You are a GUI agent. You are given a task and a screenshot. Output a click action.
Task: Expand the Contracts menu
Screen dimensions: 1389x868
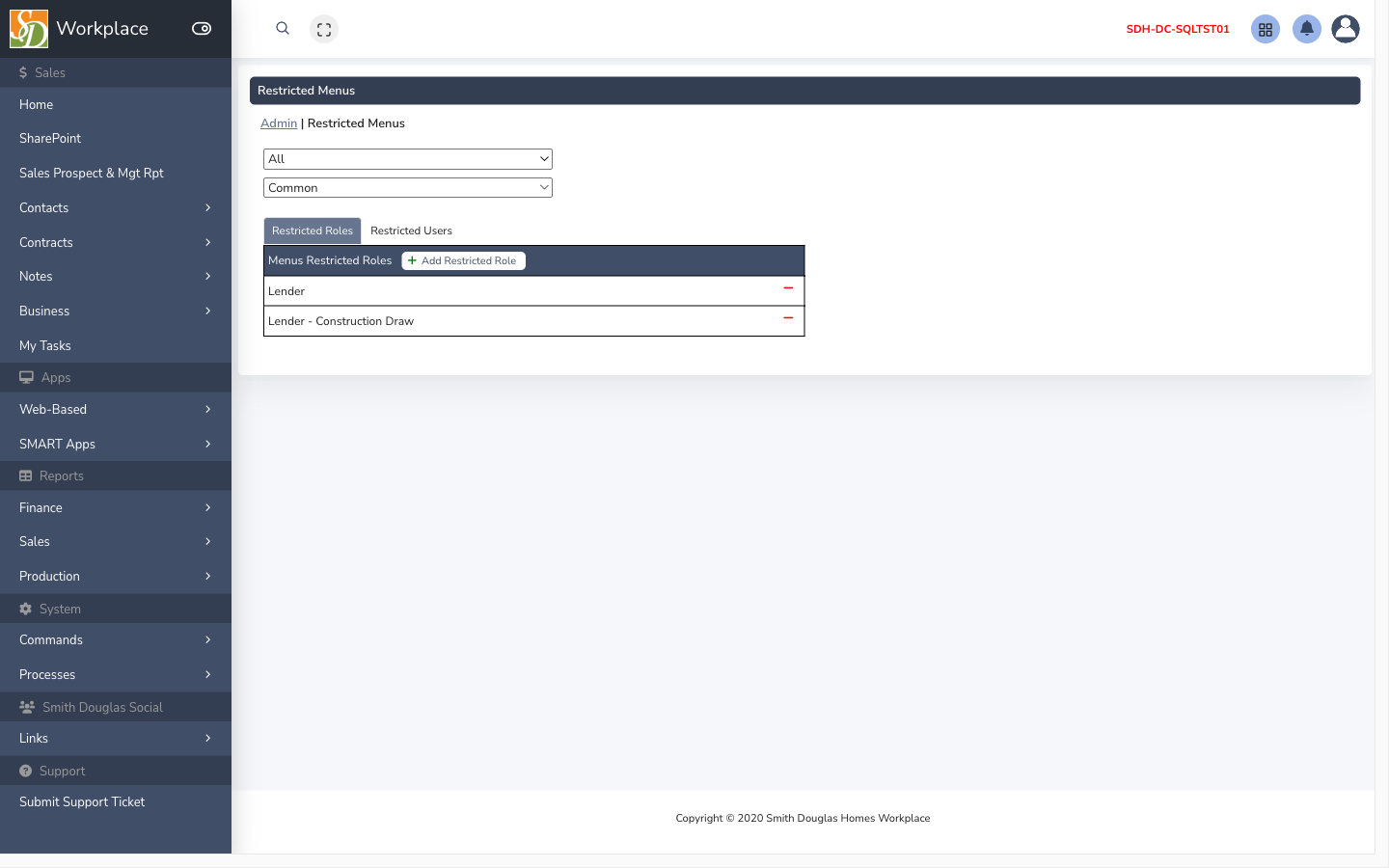coord(116,242)
